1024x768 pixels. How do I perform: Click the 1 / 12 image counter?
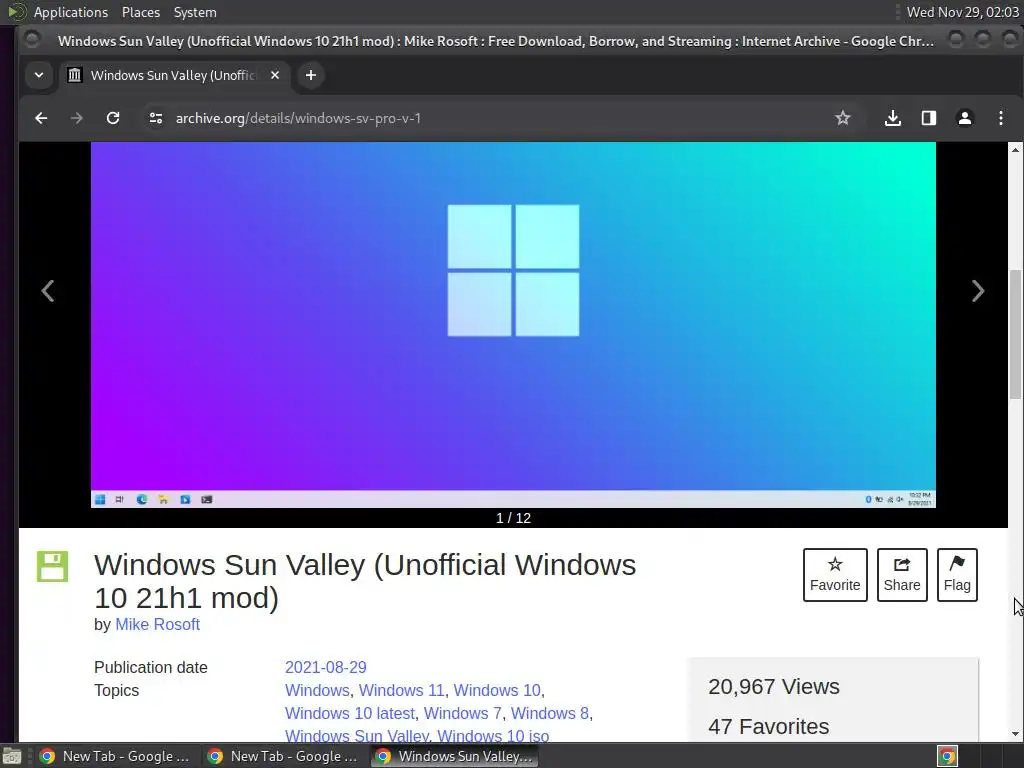point(513,518)
